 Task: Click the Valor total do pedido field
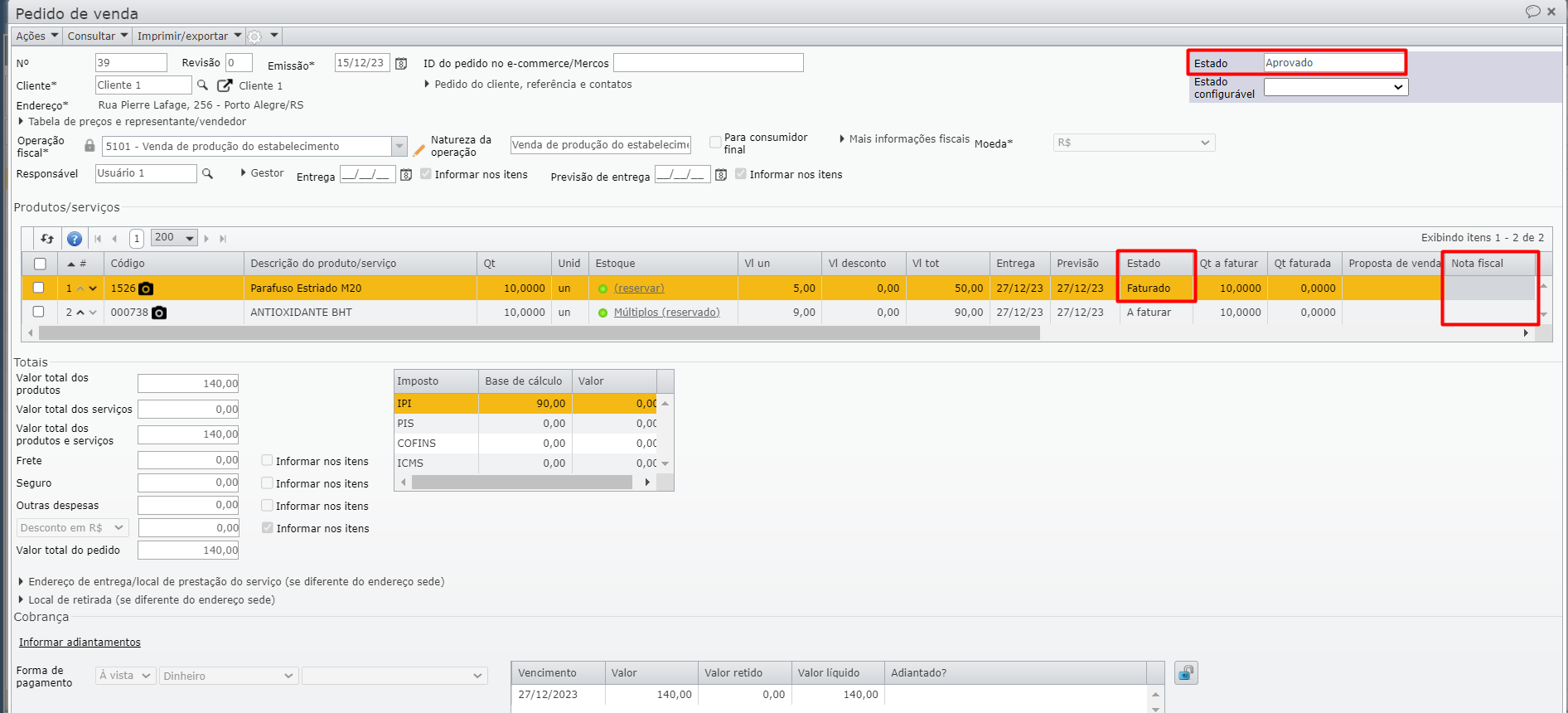(x=188, y=550)
